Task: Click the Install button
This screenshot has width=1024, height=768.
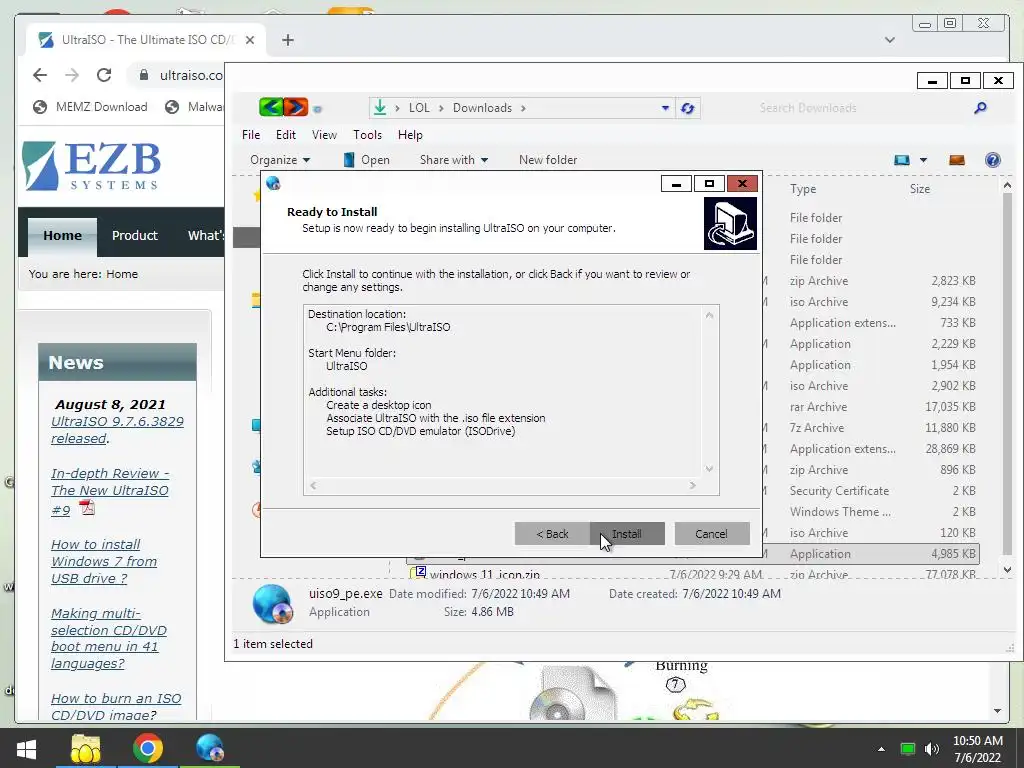Action: pos(627,534)
